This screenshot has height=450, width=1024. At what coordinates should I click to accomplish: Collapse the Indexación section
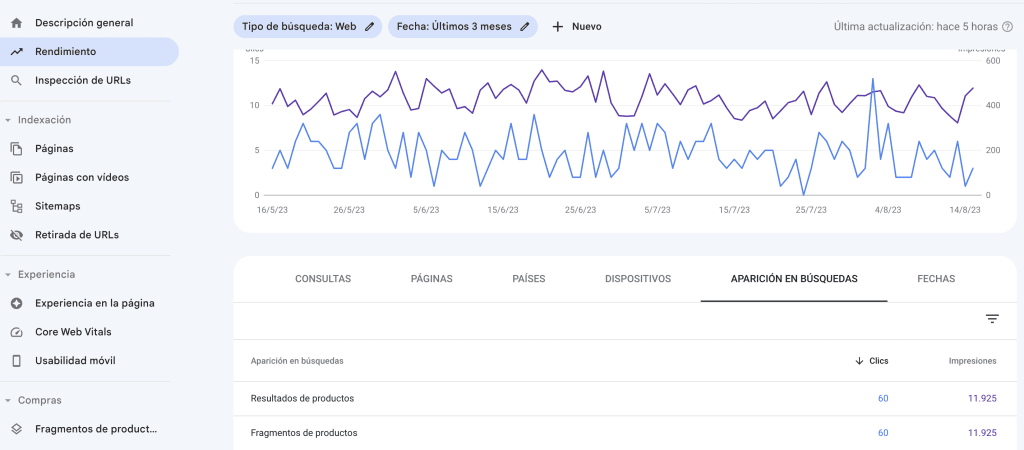pos(8,120)
